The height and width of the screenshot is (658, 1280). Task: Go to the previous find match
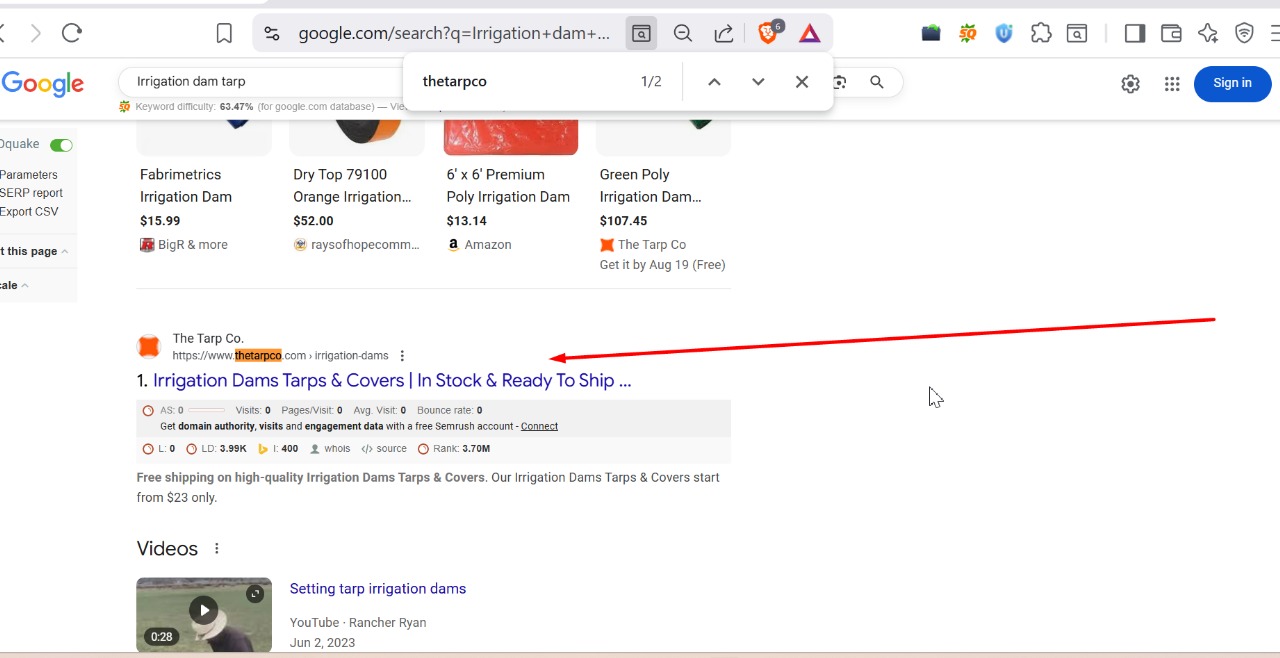pyautogui.click(x=714, y=82)
